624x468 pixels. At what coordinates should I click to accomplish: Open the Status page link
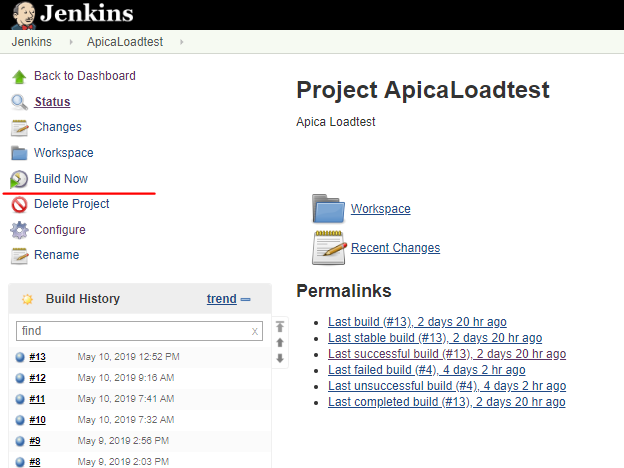(x=52, y=102)
